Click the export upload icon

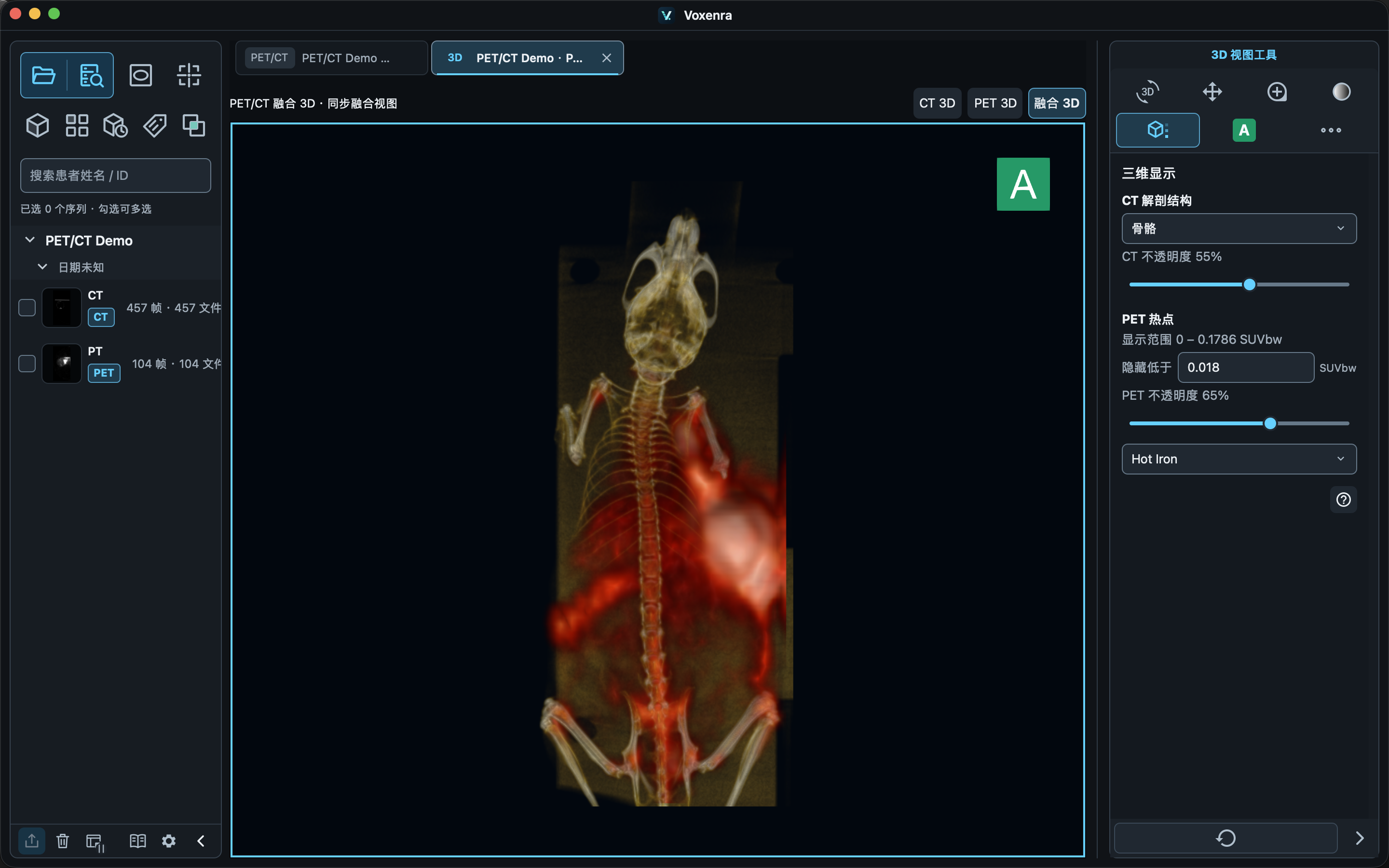pyautogui.click(x=31, y=841)
